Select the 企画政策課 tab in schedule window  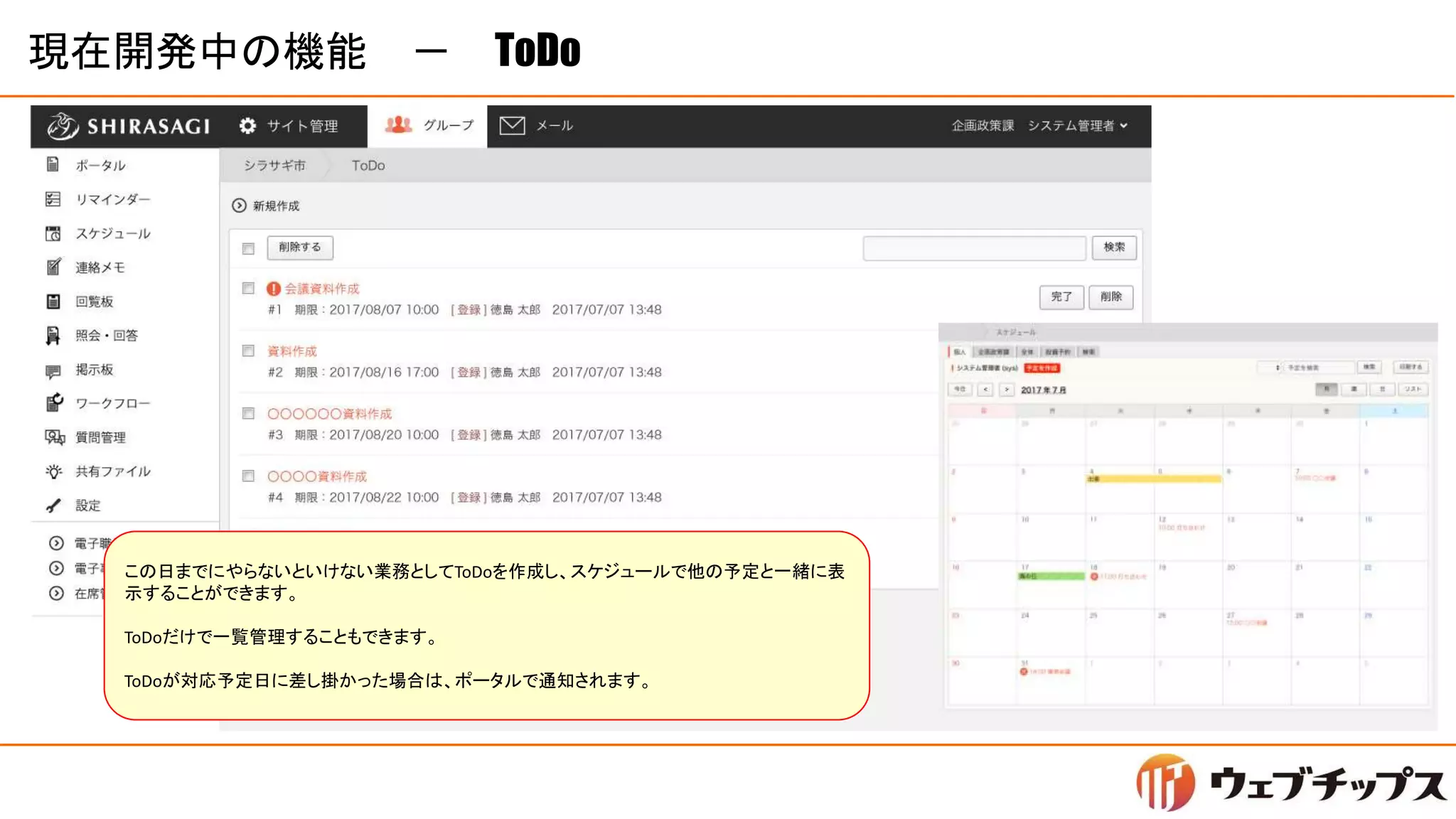pos(993,352)
